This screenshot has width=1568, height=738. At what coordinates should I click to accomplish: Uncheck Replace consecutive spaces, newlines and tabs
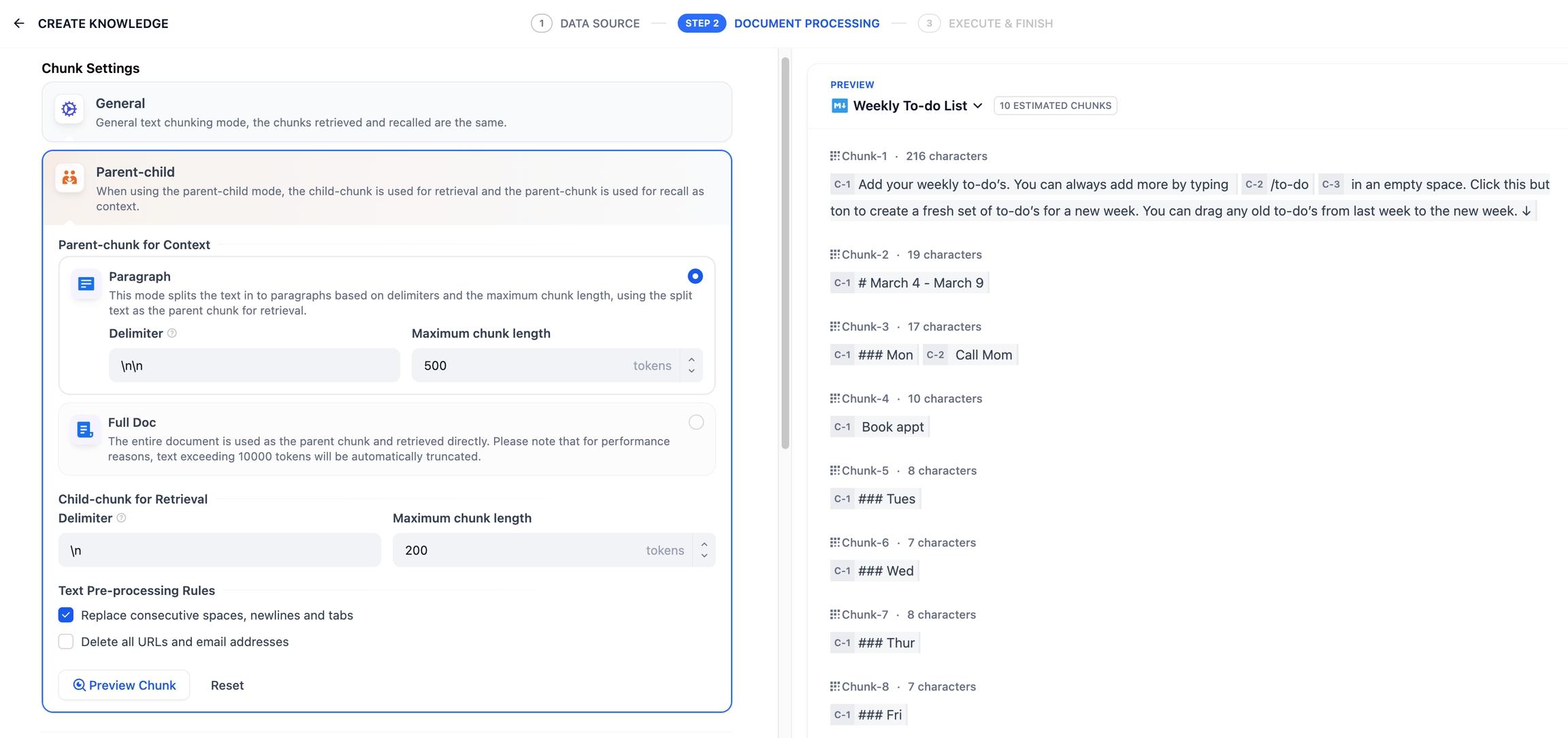click(66, 615)
